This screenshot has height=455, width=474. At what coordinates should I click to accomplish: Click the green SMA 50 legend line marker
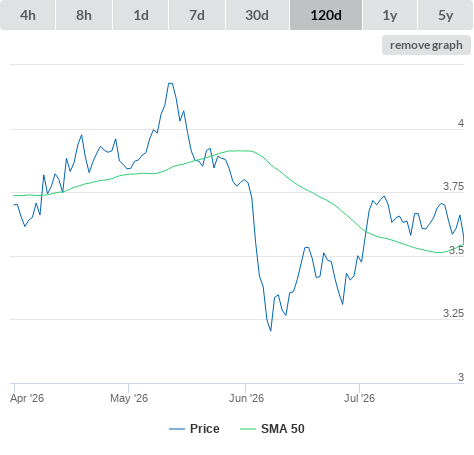[x=248, y=429]
